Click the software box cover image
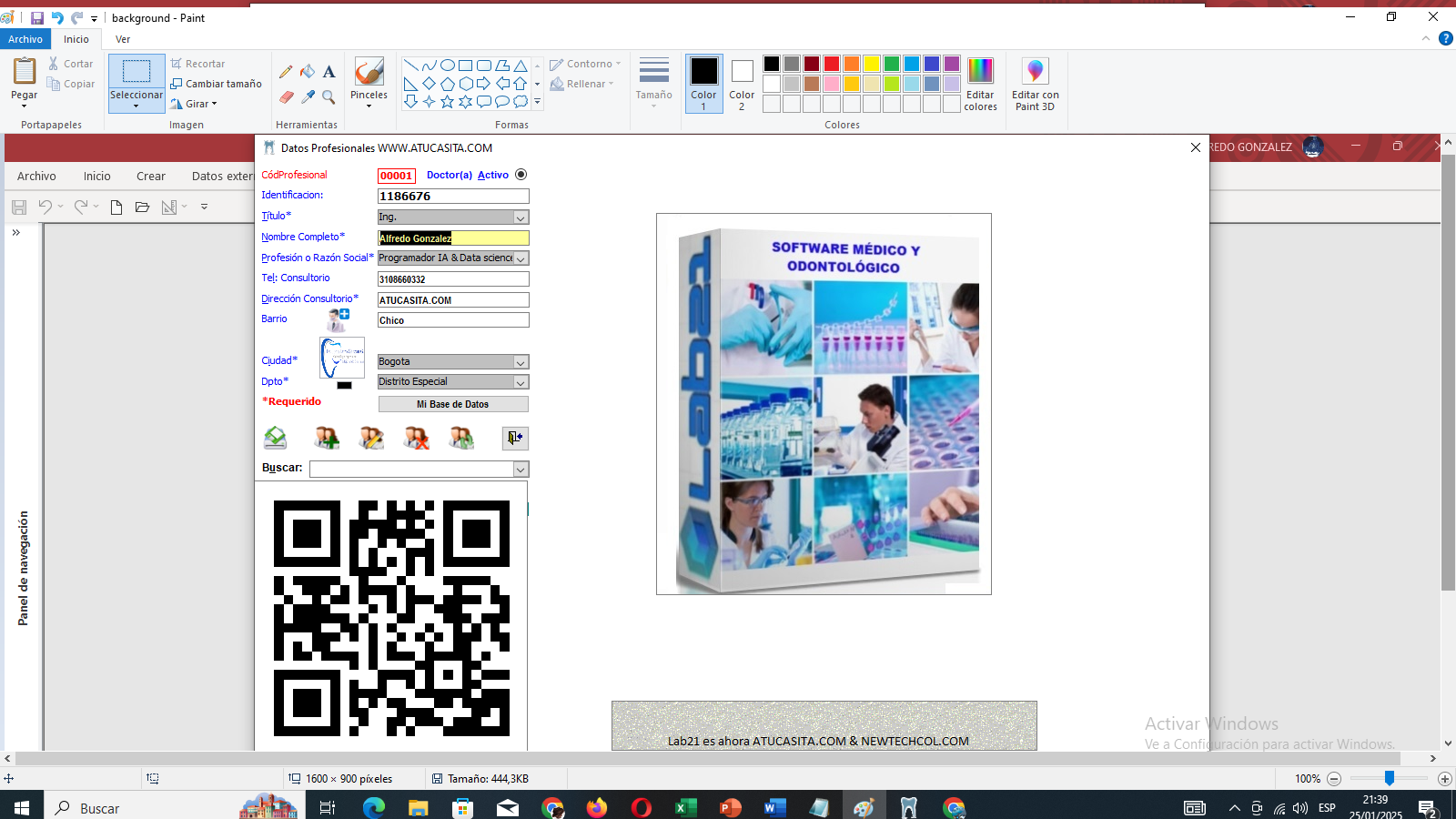The height and width of the screenshot is (819, 1456). pyautogui.click(x=824, y=404)
